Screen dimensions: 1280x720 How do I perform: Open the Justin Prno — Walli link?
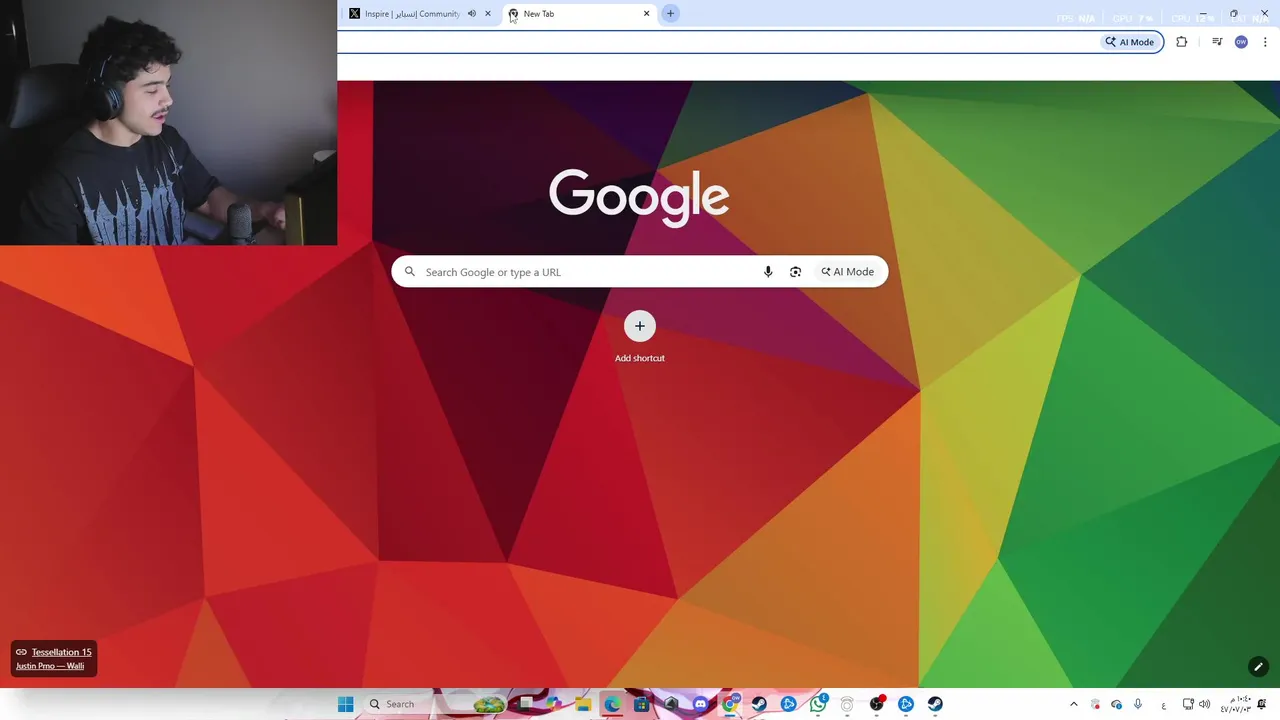click(50, 666)
